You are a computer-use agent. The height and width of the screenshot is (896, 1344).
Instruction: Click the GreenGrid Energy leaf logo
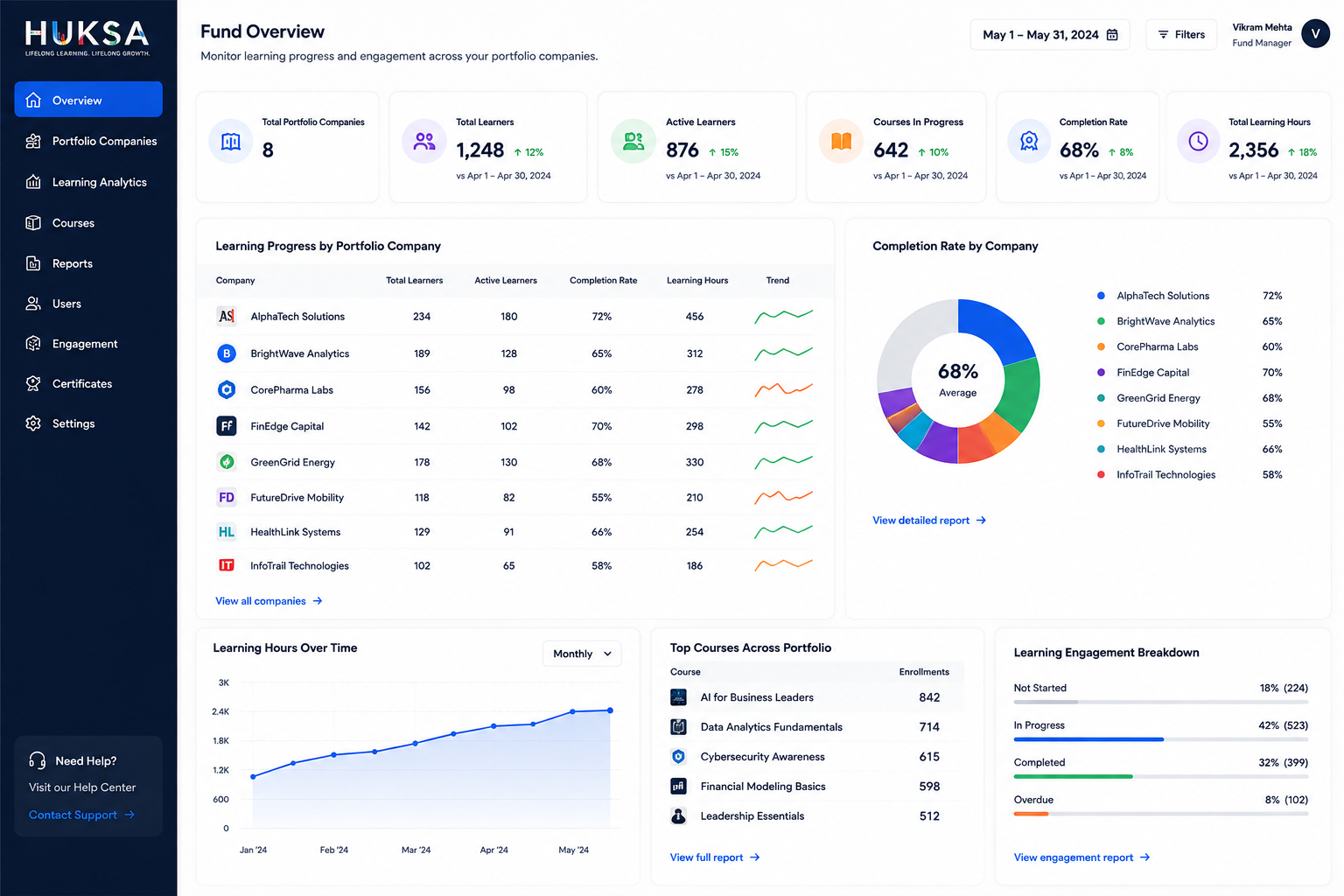click(227, 462)
